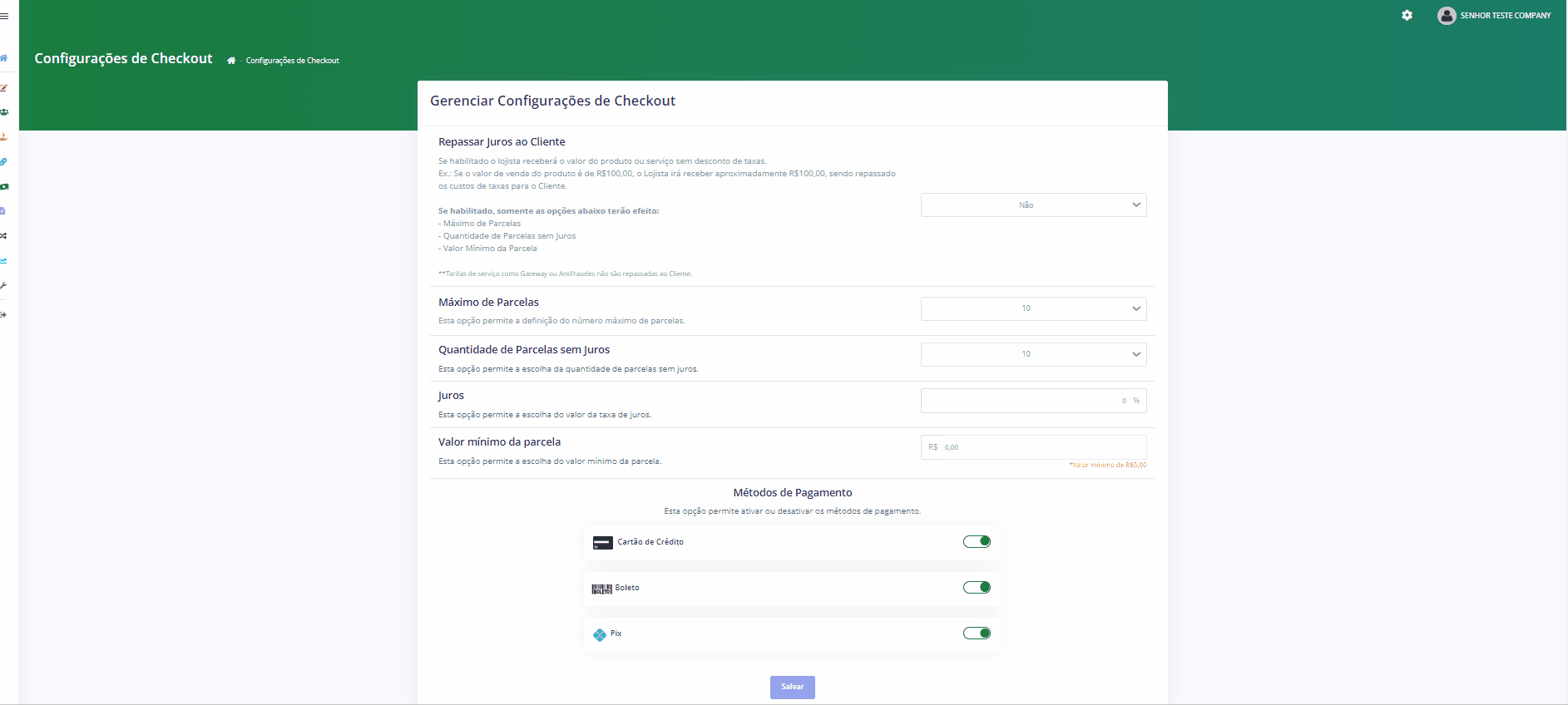1568x705 pixels.
Task: Toggle Boleto payment method switch
Action: pyautogui.click(x=977, y=588)
